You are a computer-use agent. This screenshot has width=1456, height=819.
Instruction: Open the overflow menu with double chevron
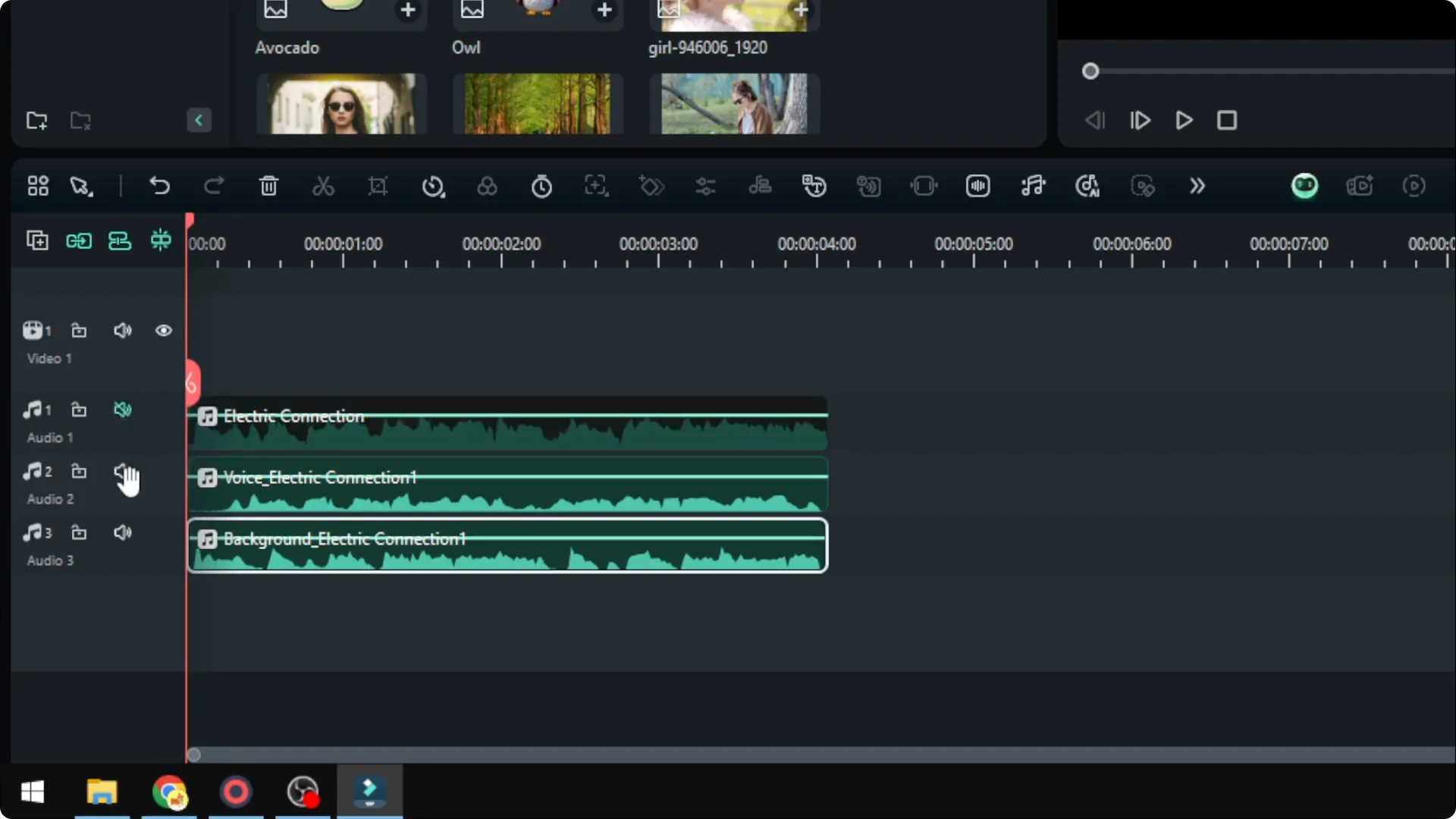(1197, 186)
